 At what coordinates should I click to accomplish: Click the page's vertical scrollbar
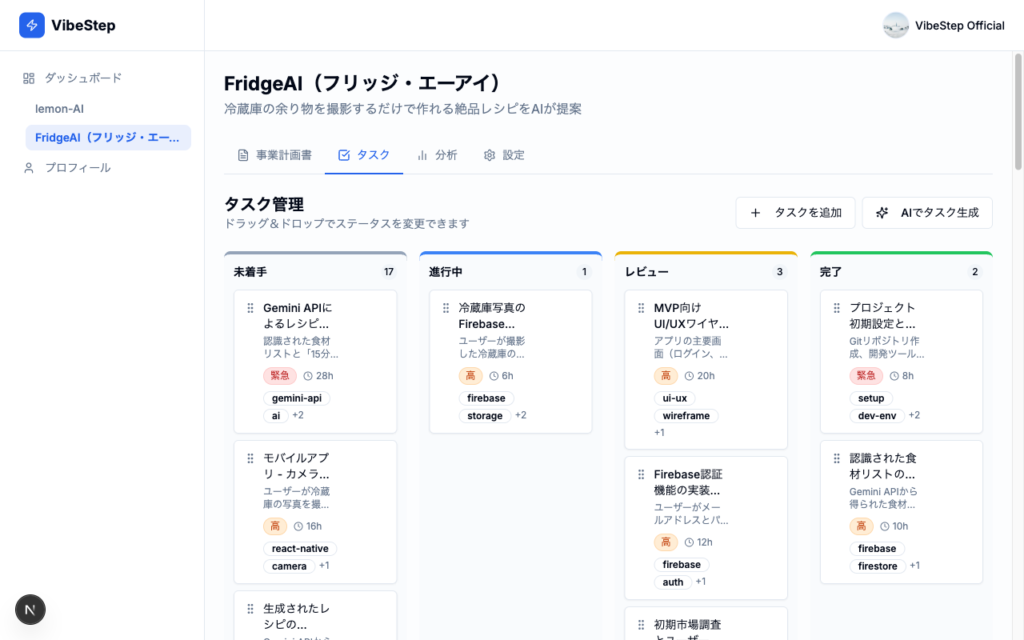(1018, 110)
